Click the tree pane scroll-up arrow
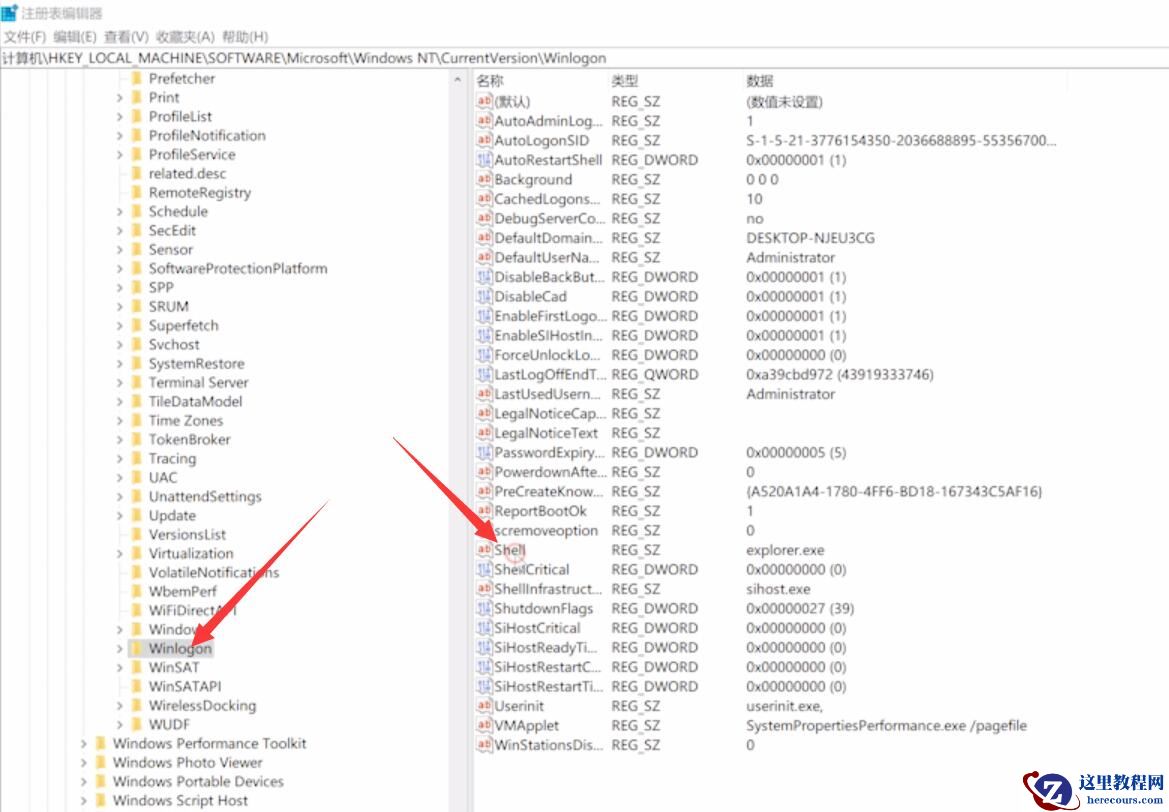 [457, 80]
